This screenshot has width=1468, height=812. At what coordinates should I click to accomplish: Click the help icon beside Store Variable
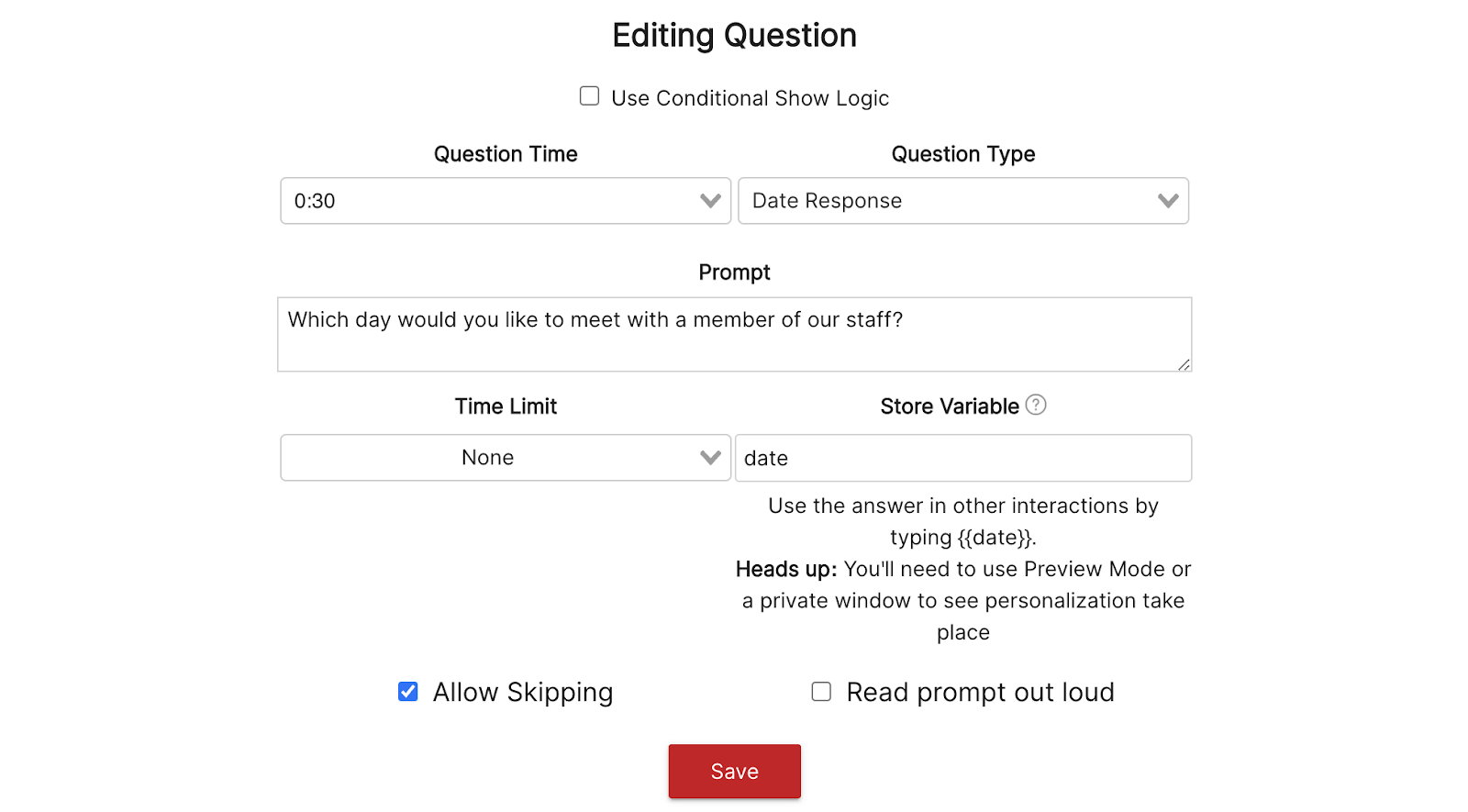(x=1036, y=405)
